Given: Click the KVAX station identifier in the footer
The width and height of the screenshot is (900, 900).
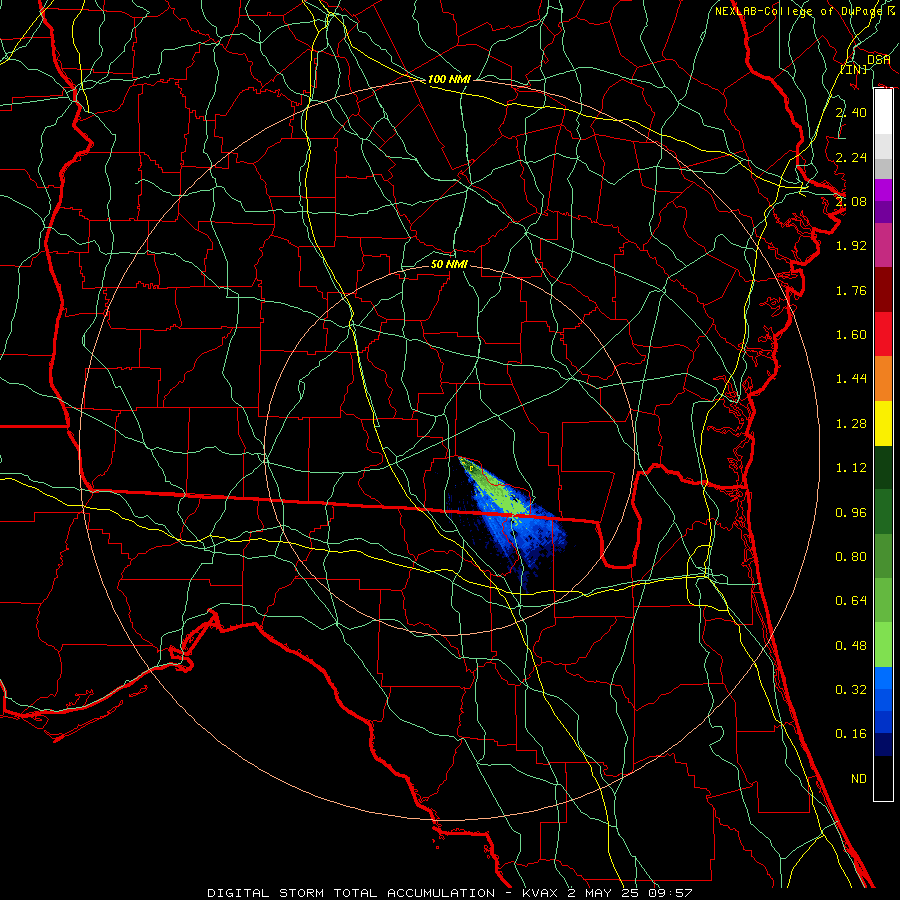Looking at the screenshot, I should pos(542,893).
